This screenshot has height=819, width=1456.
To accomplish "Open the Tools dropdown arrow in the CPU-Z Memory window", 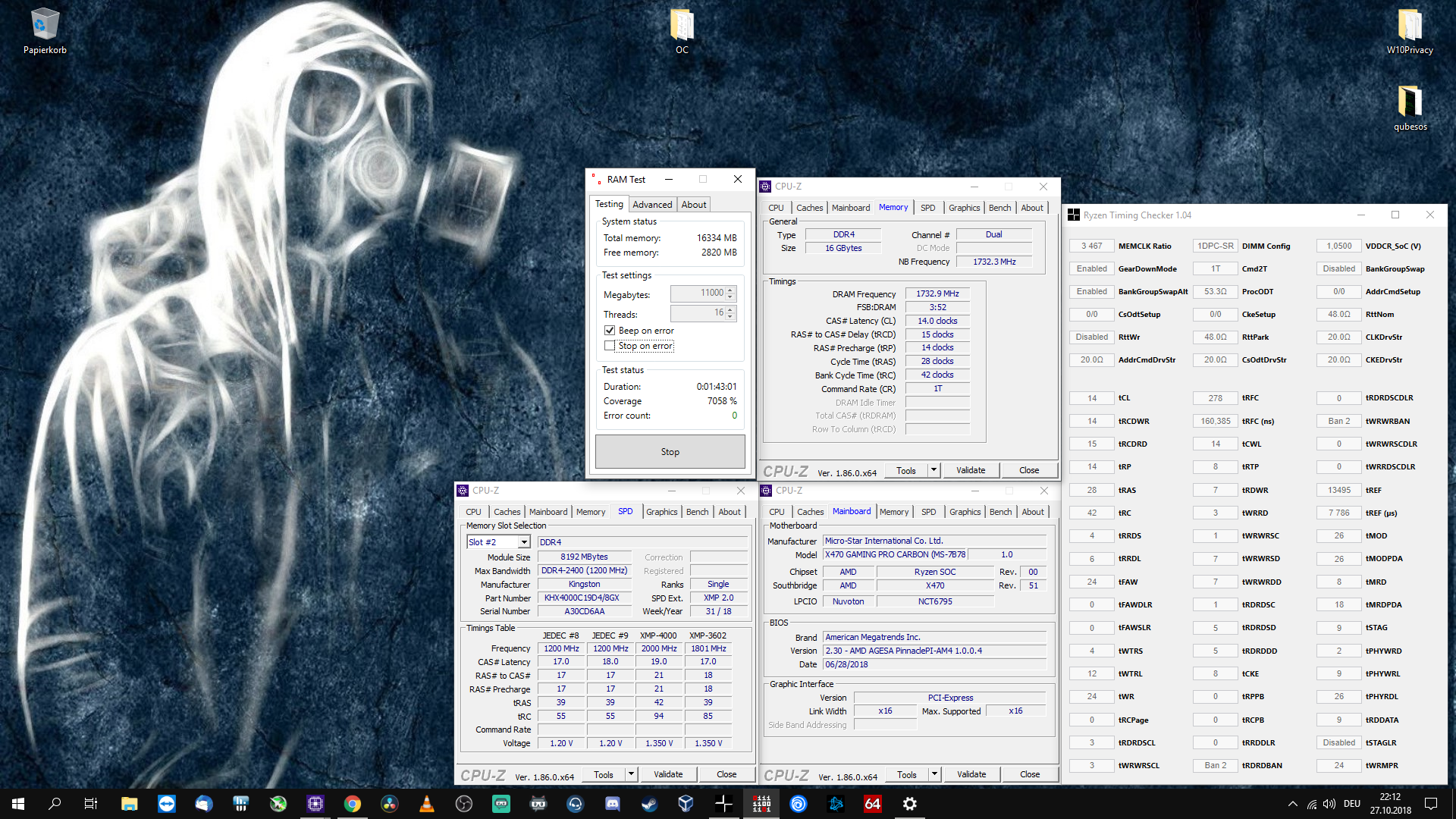I will (x=934, y=470).
